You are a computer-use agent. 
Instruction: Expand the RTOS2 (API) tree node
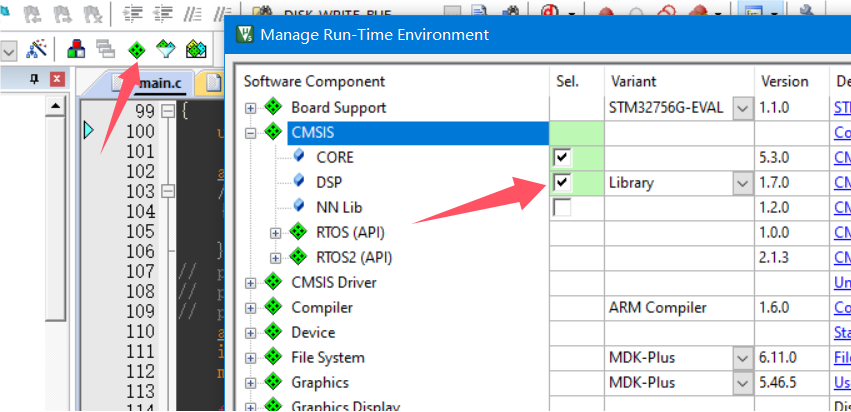[x=276, y=258]
